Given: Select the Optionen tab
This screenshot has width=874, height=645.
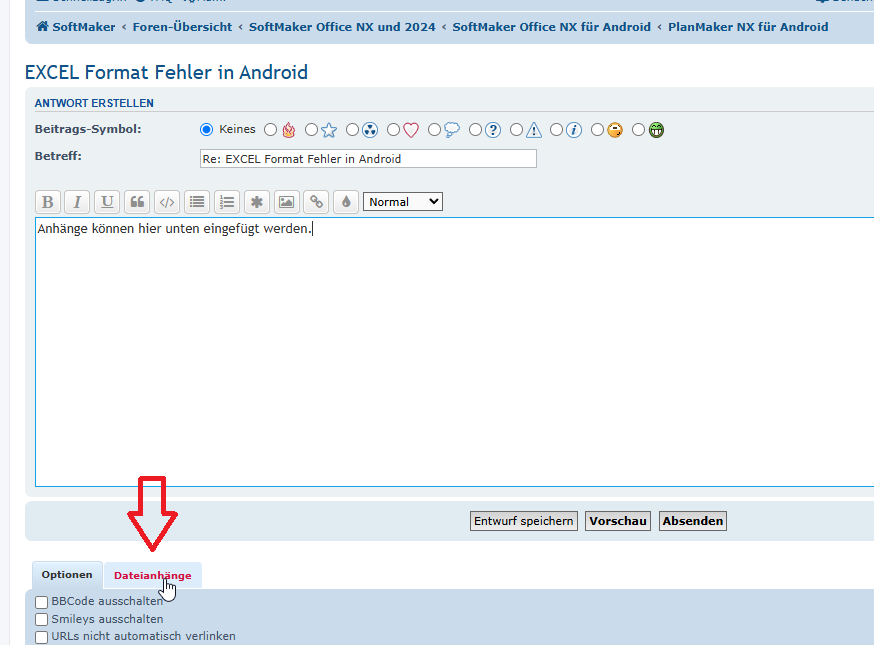Looking at the screenshot, I should click(x=67, y=575).
